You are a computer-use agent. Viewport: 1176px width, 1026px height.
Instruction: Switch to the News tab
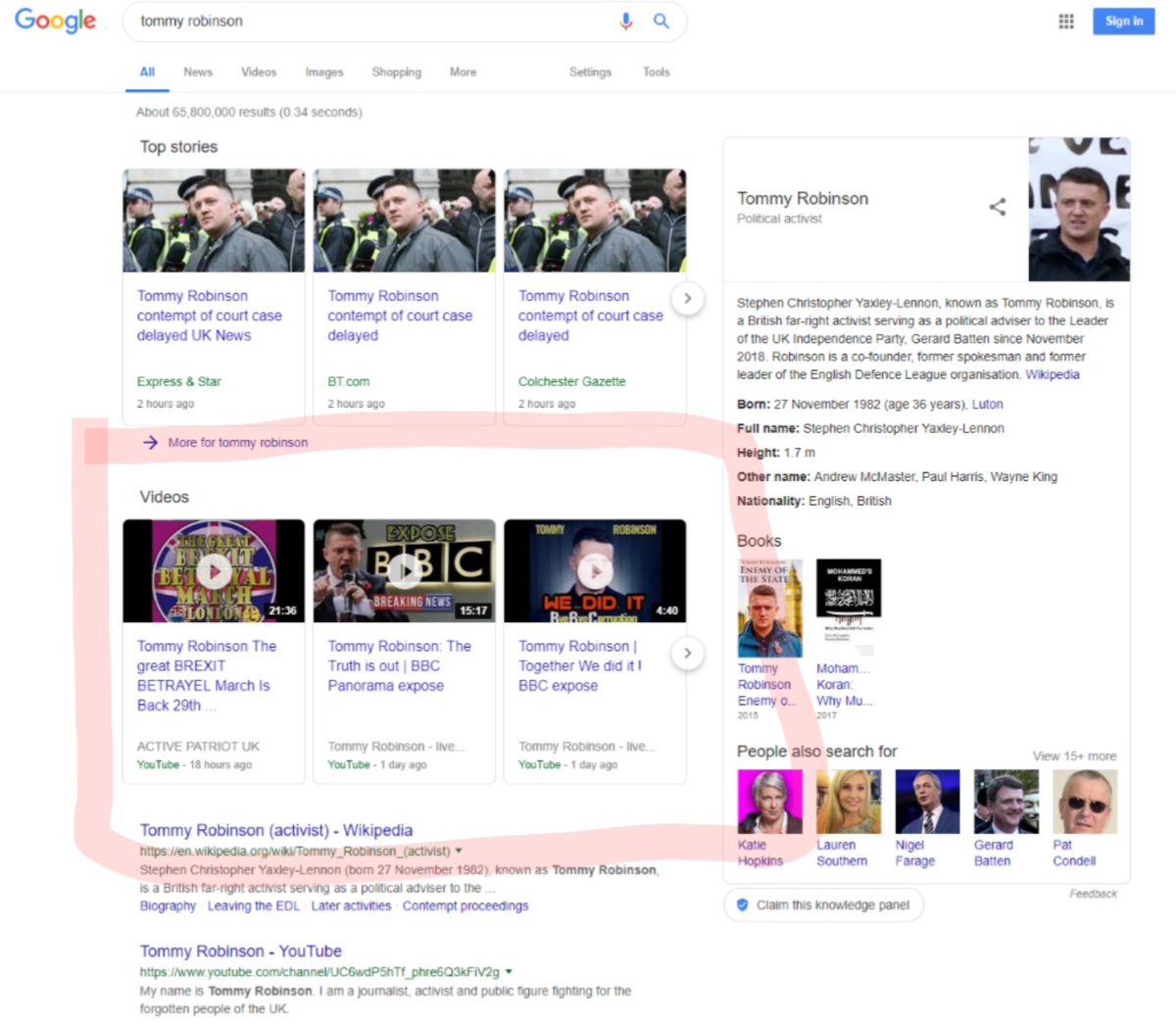pos(198,72)
